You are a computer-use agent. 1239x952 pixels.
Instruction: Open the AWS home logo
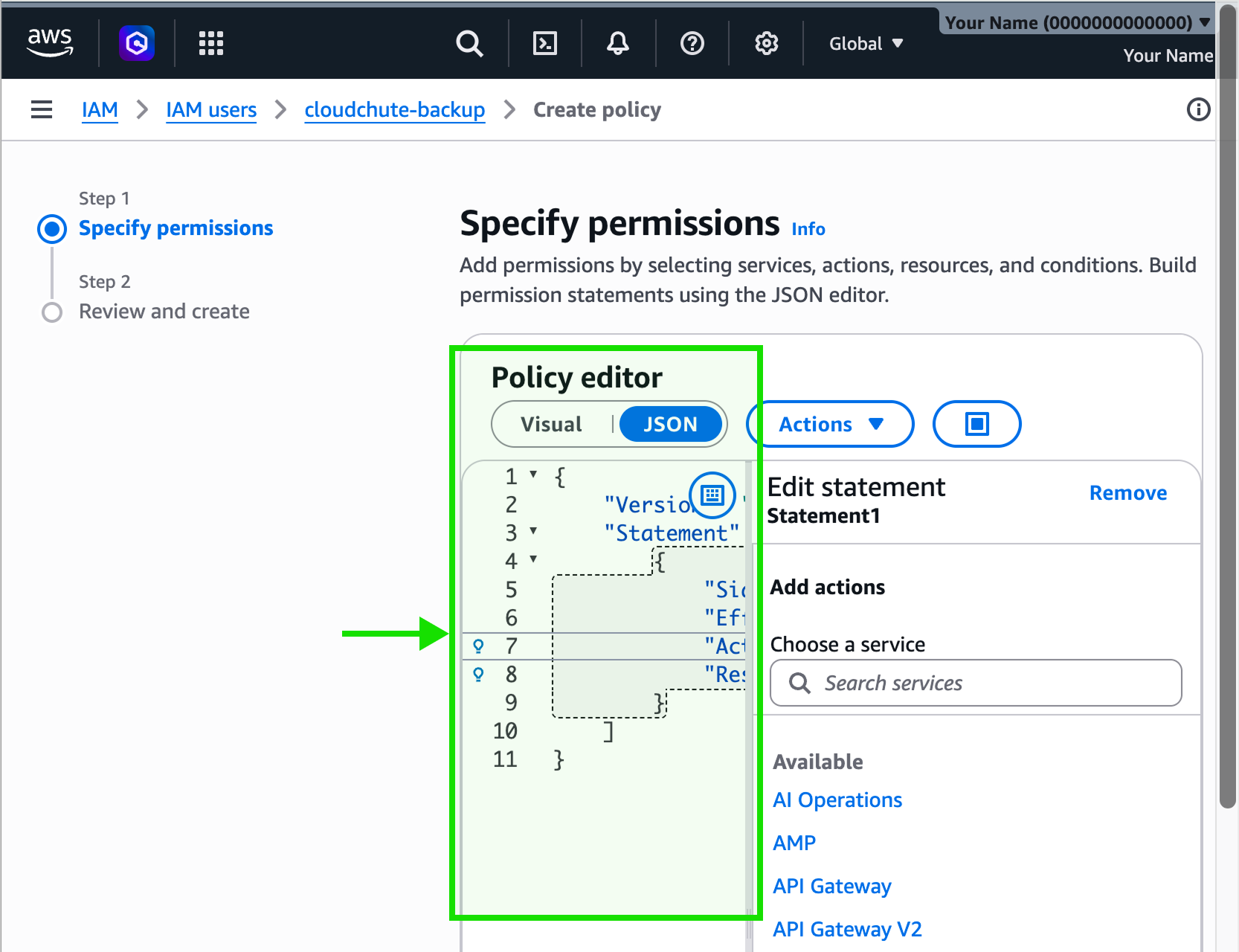coord(50,42)
